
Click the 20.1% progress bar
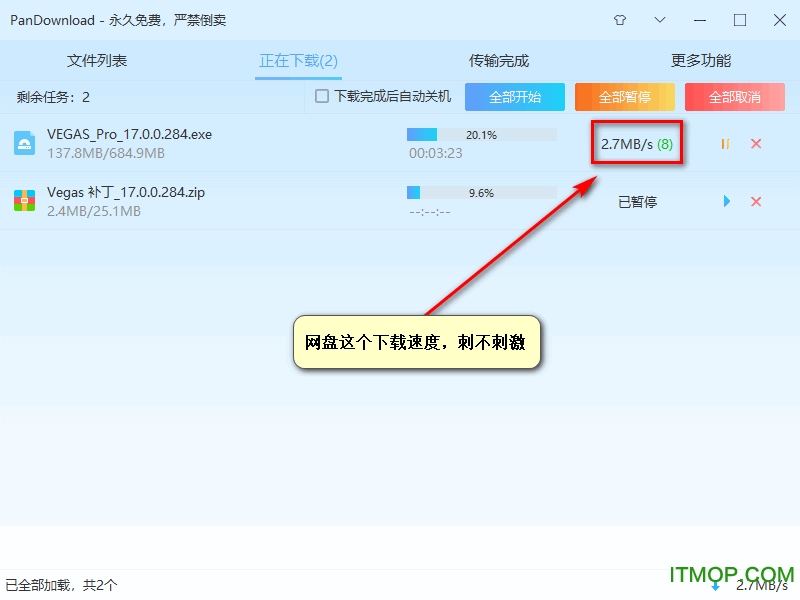482,135
